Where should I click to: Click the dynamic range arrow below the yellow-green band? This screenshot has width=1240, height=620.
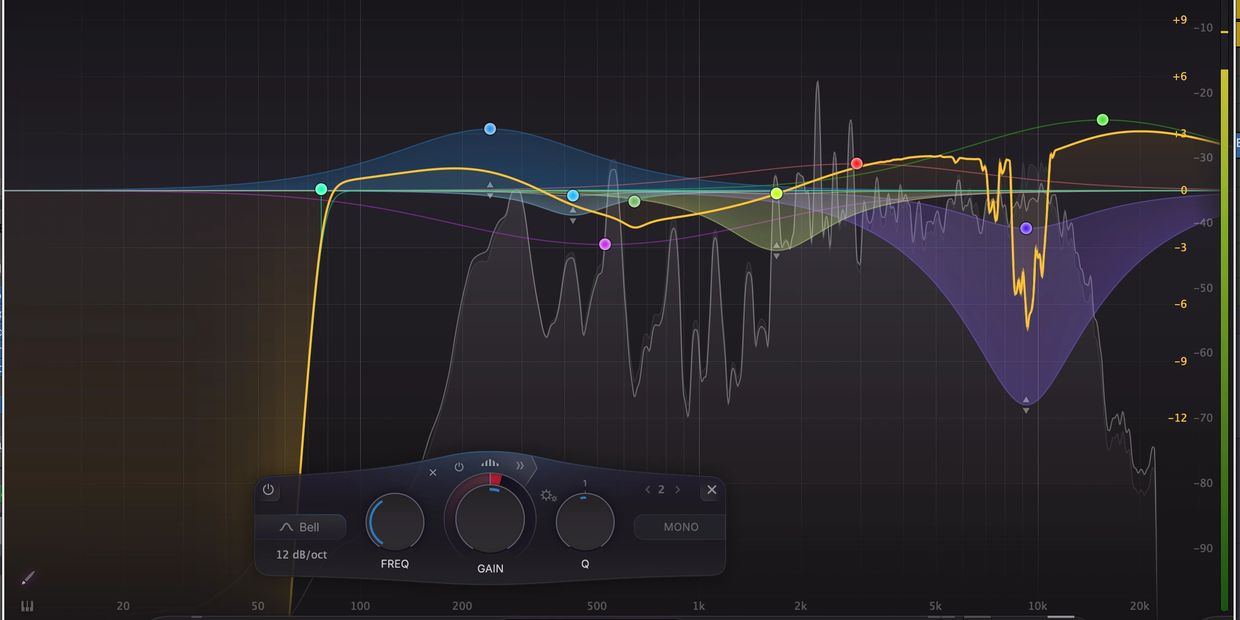pyautogui.click(x=776, y=256)
